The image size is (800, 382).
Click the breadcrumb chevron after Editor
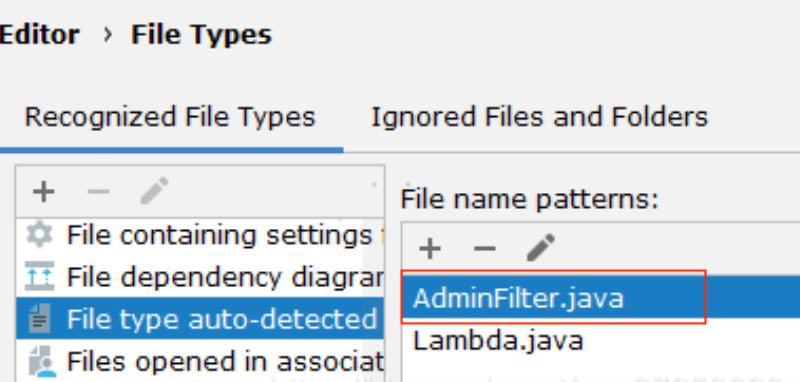(x=107, y=35)
